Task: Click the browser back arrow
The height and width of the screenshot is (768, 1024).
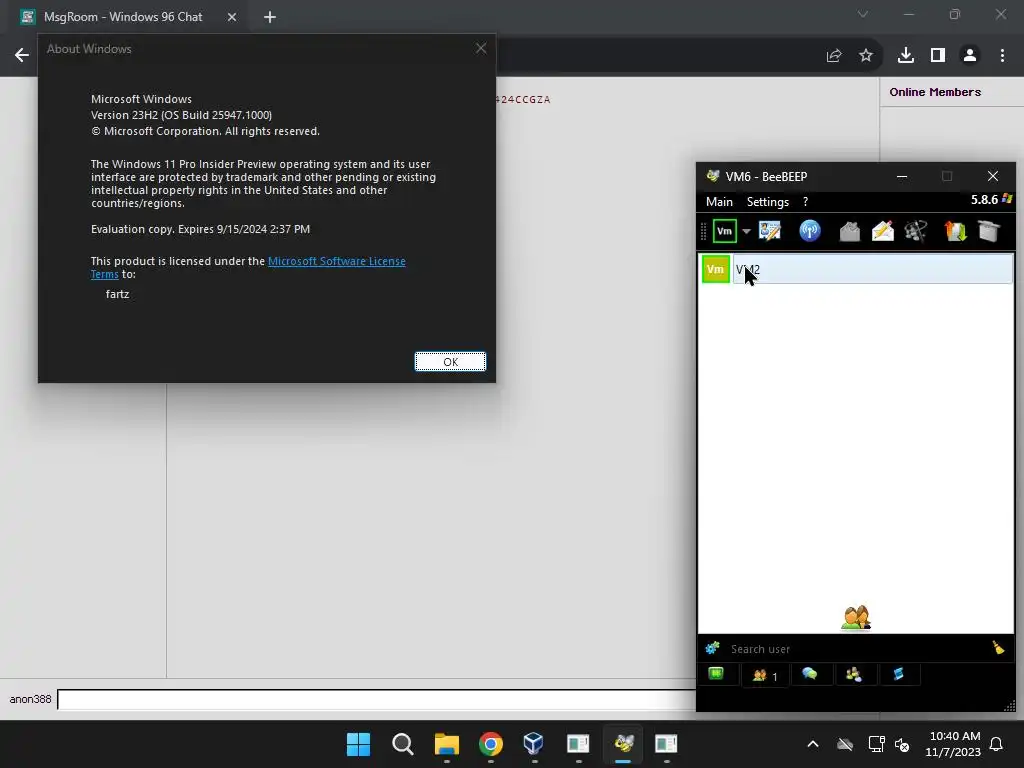Action: coord(22,56)
